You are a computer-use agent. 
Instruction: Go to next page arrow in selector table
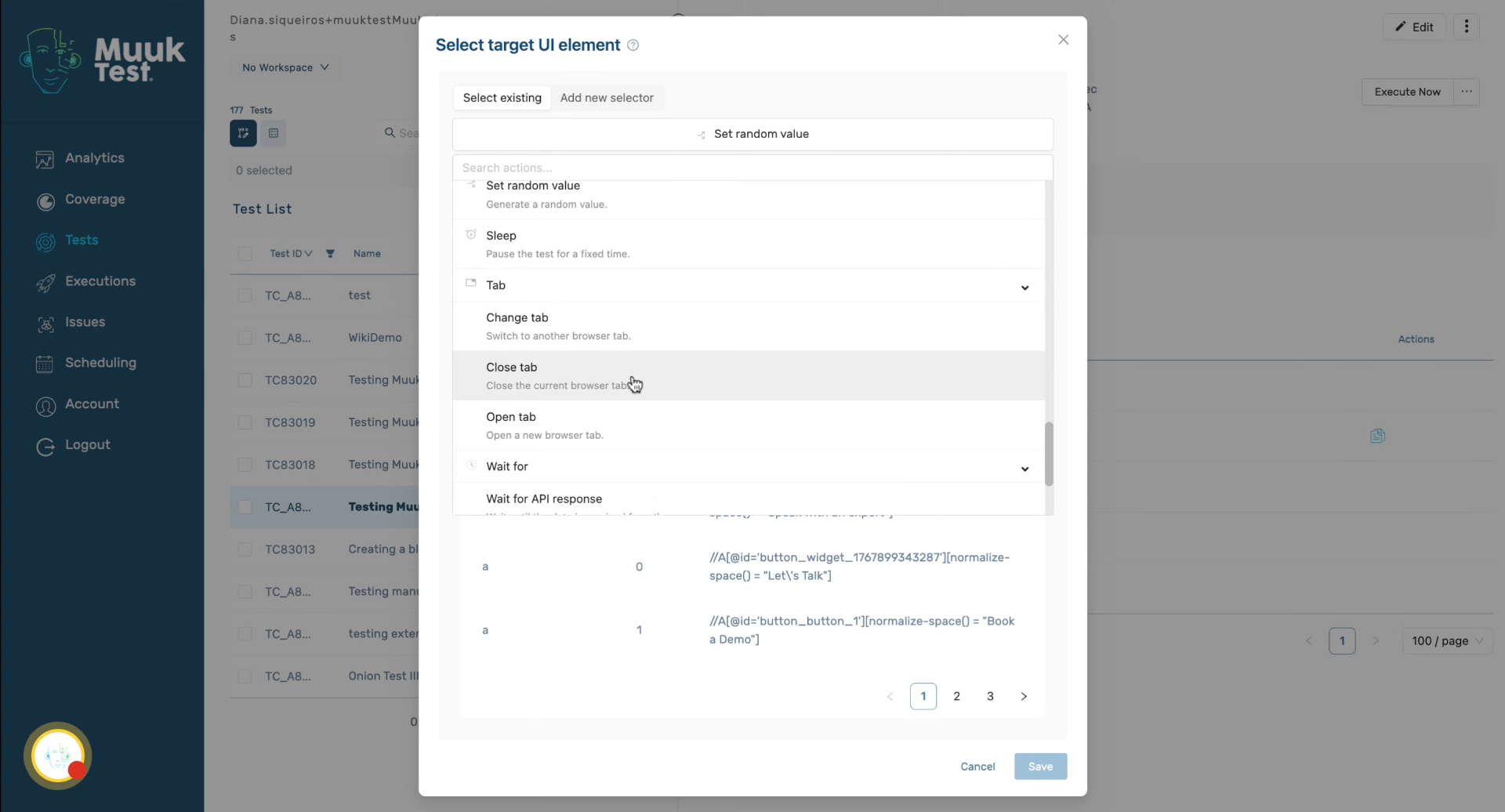pyautogui.click(x=1024, y=696)
